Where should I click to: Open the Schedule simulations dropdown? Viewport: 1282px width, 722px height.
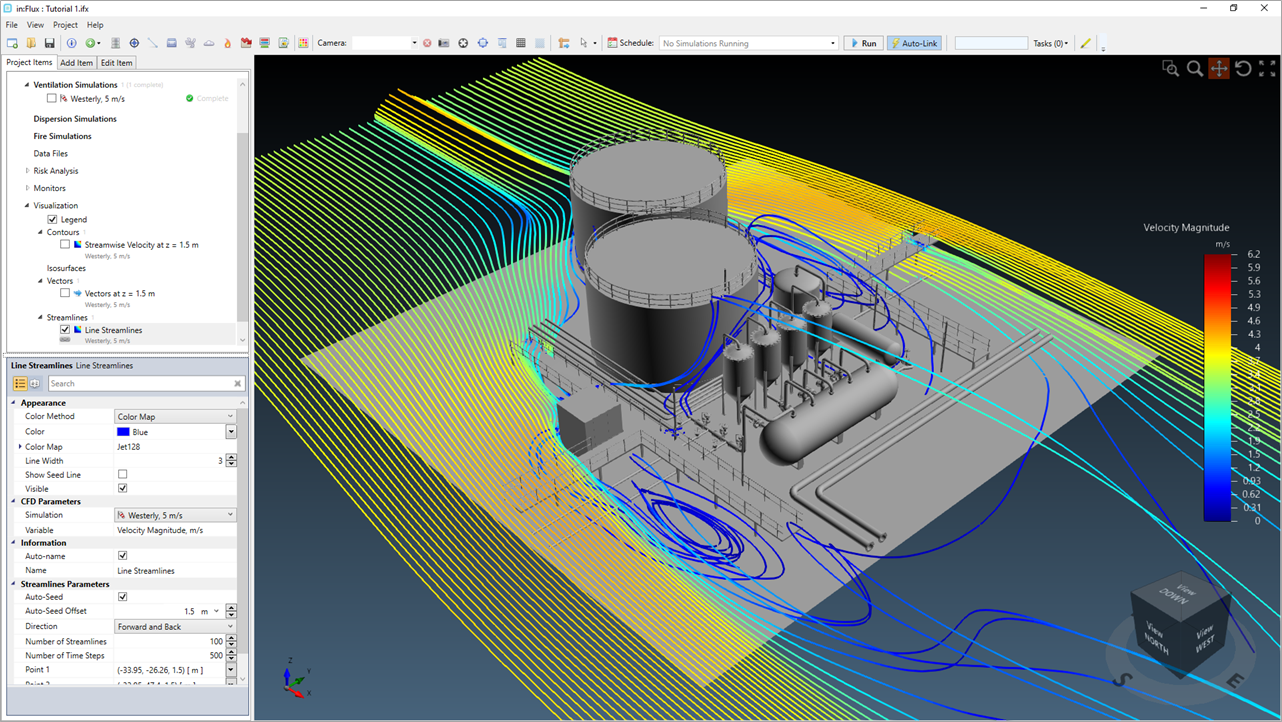(x=748, y=43)
